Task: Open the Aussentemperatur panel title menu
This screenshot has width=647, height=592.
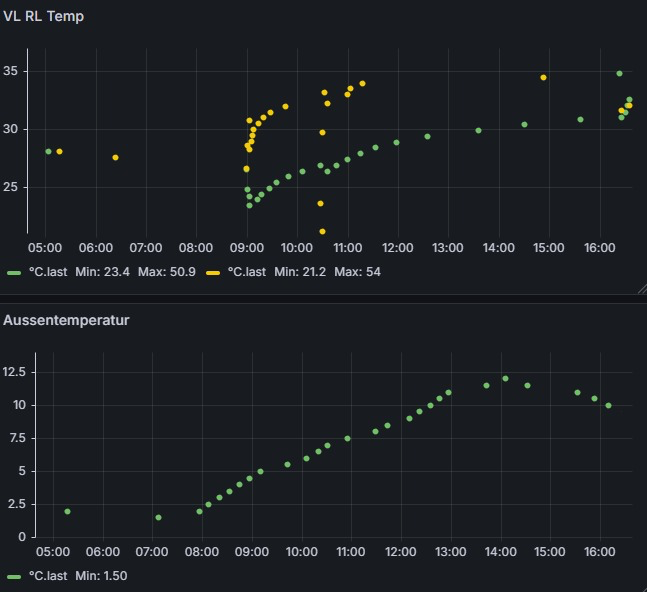Action: pos(66,320)
